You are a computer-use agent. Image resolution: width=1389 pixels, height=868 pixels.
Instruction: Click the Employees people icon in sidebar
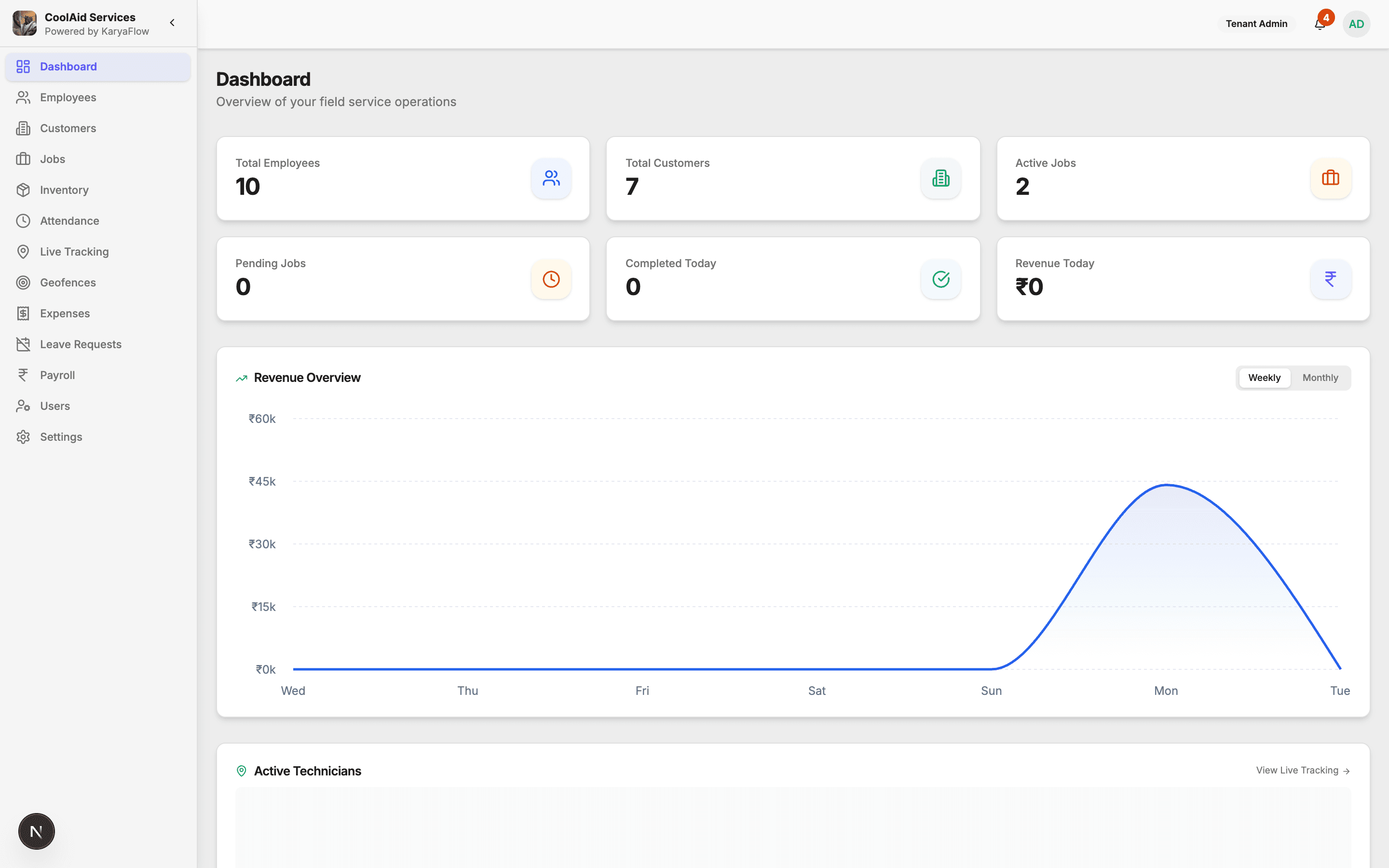(23, 97)
